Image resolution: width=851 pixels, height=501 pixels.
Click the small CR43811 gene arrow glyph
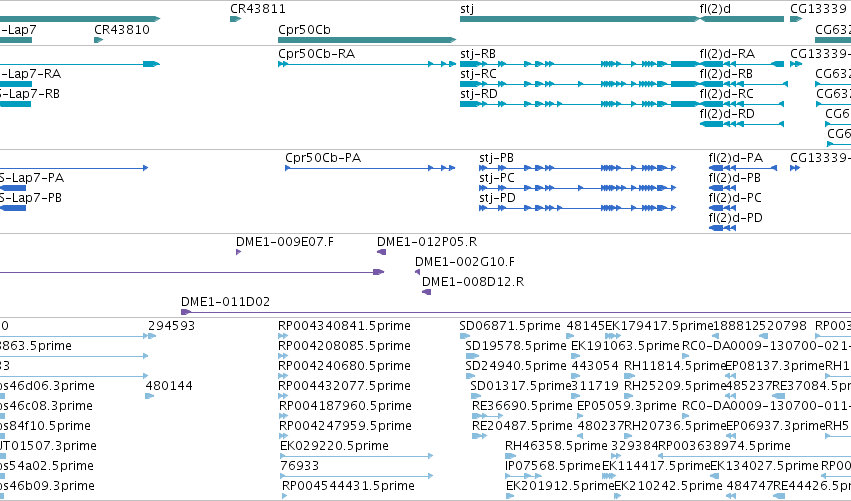[235, 19]
